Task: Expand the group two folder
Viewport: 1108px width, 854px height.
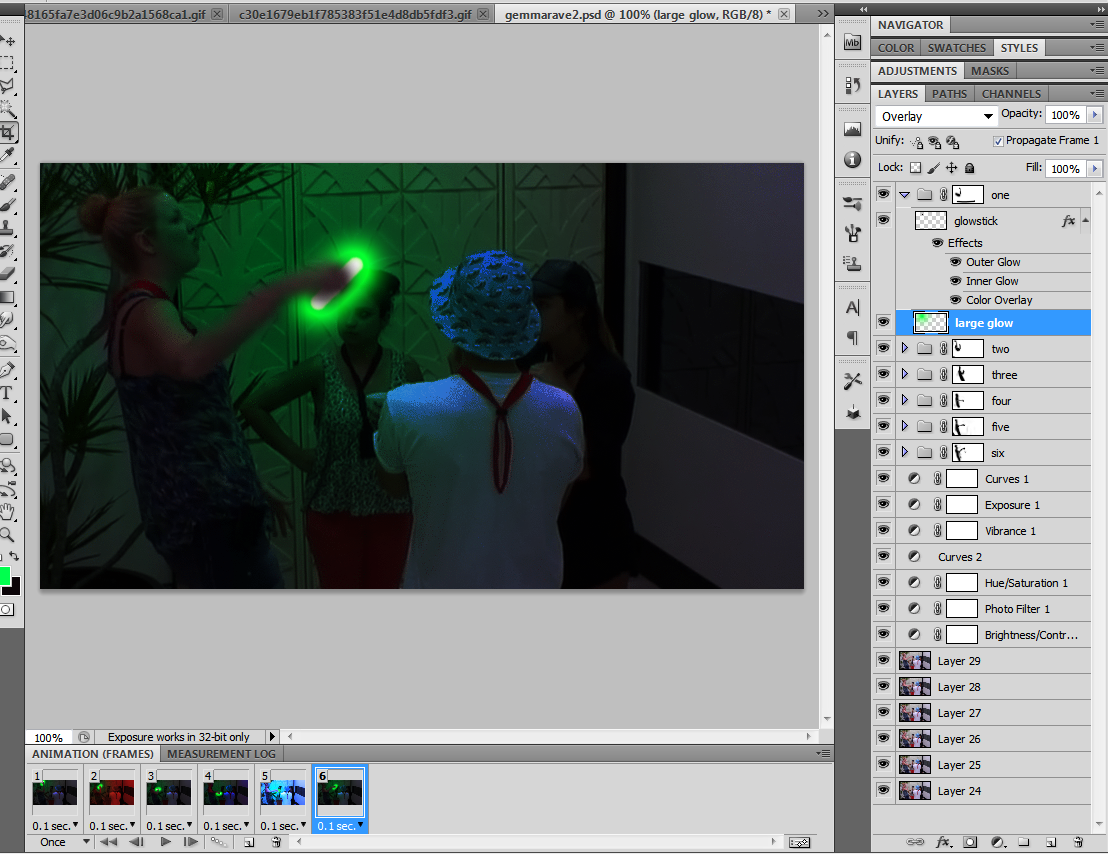Action: pyautogui.click(x=904, y=348)
